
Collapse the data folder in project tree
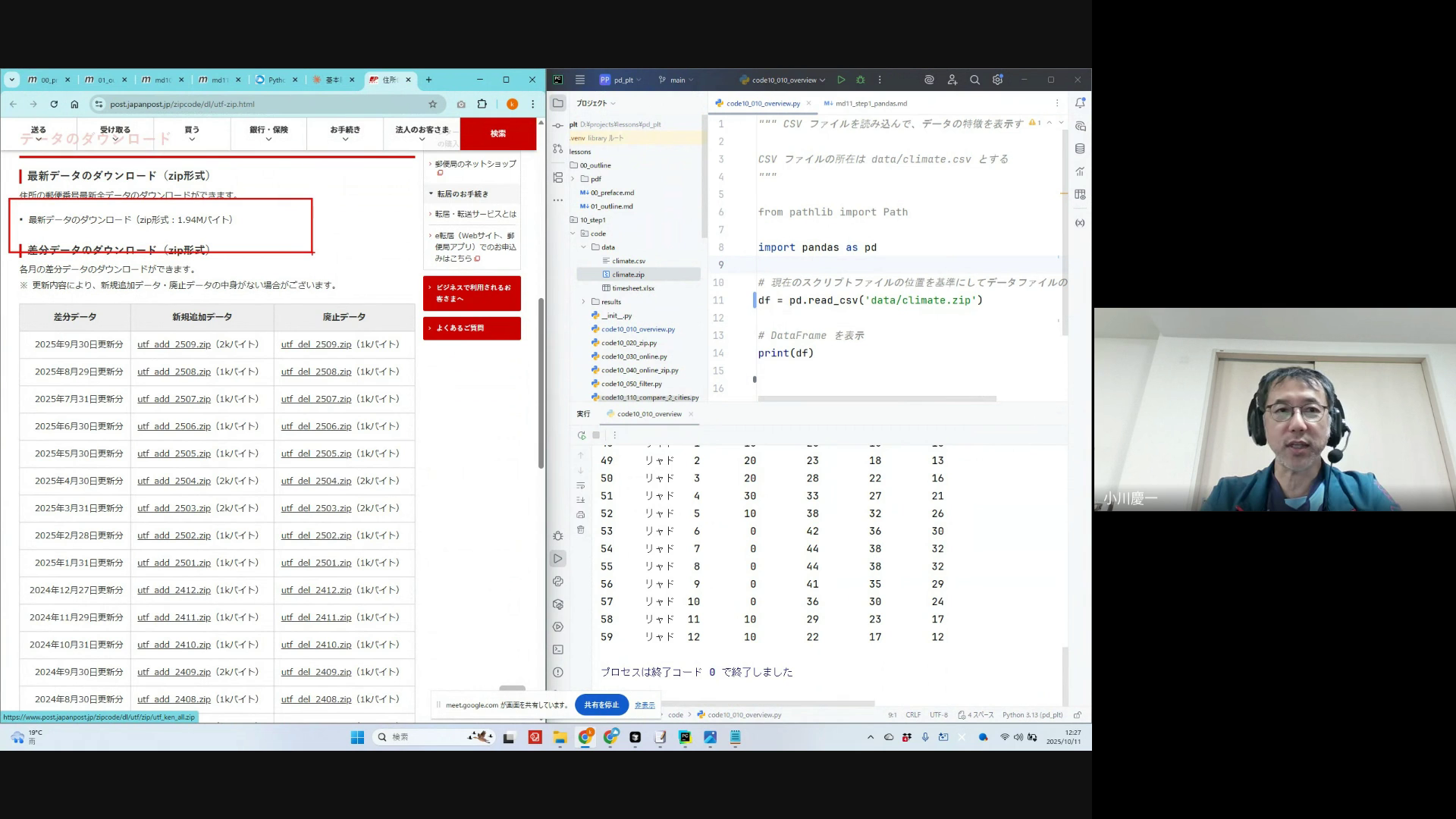[583, 247]
